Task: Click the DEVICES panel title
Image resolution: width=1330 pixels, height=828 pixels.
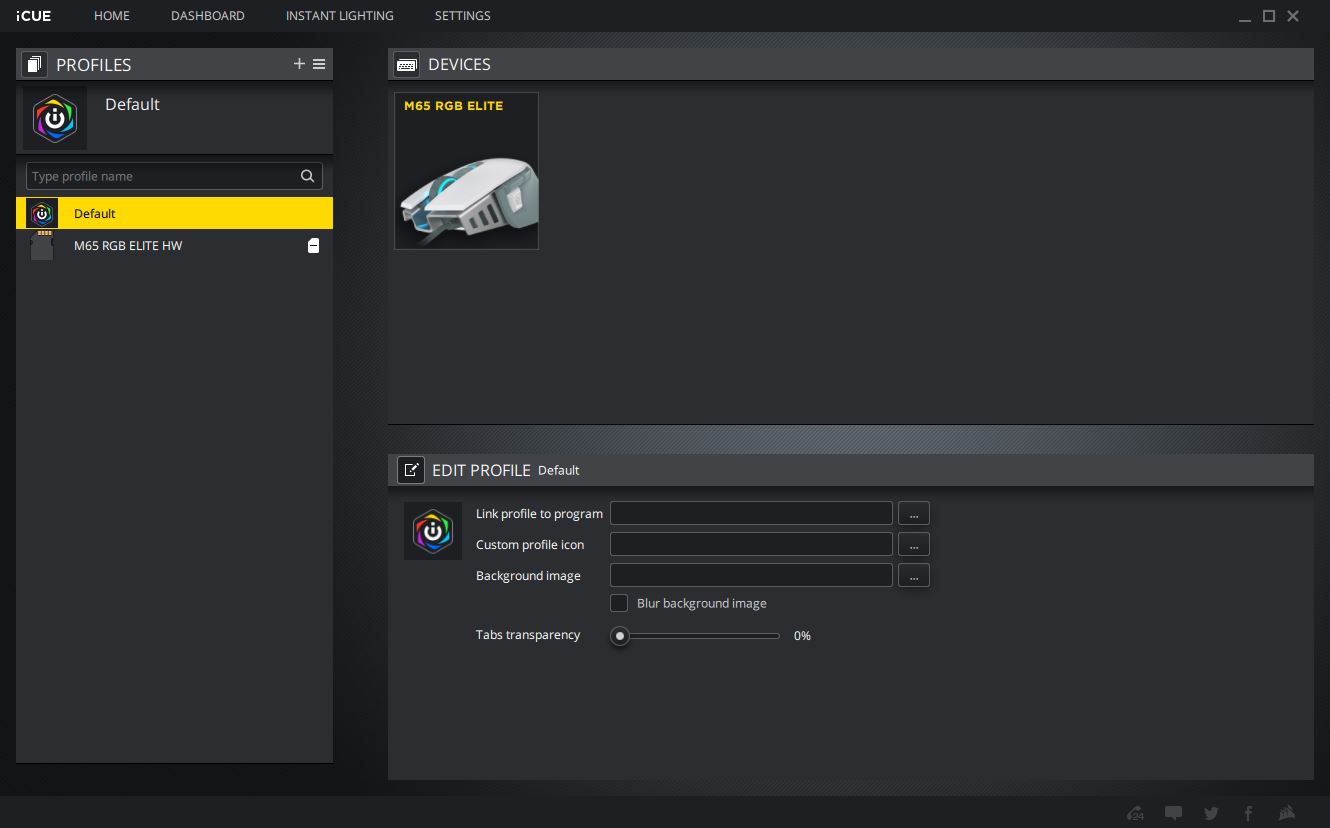Action: pyautogui.click(x=459, y=64)
